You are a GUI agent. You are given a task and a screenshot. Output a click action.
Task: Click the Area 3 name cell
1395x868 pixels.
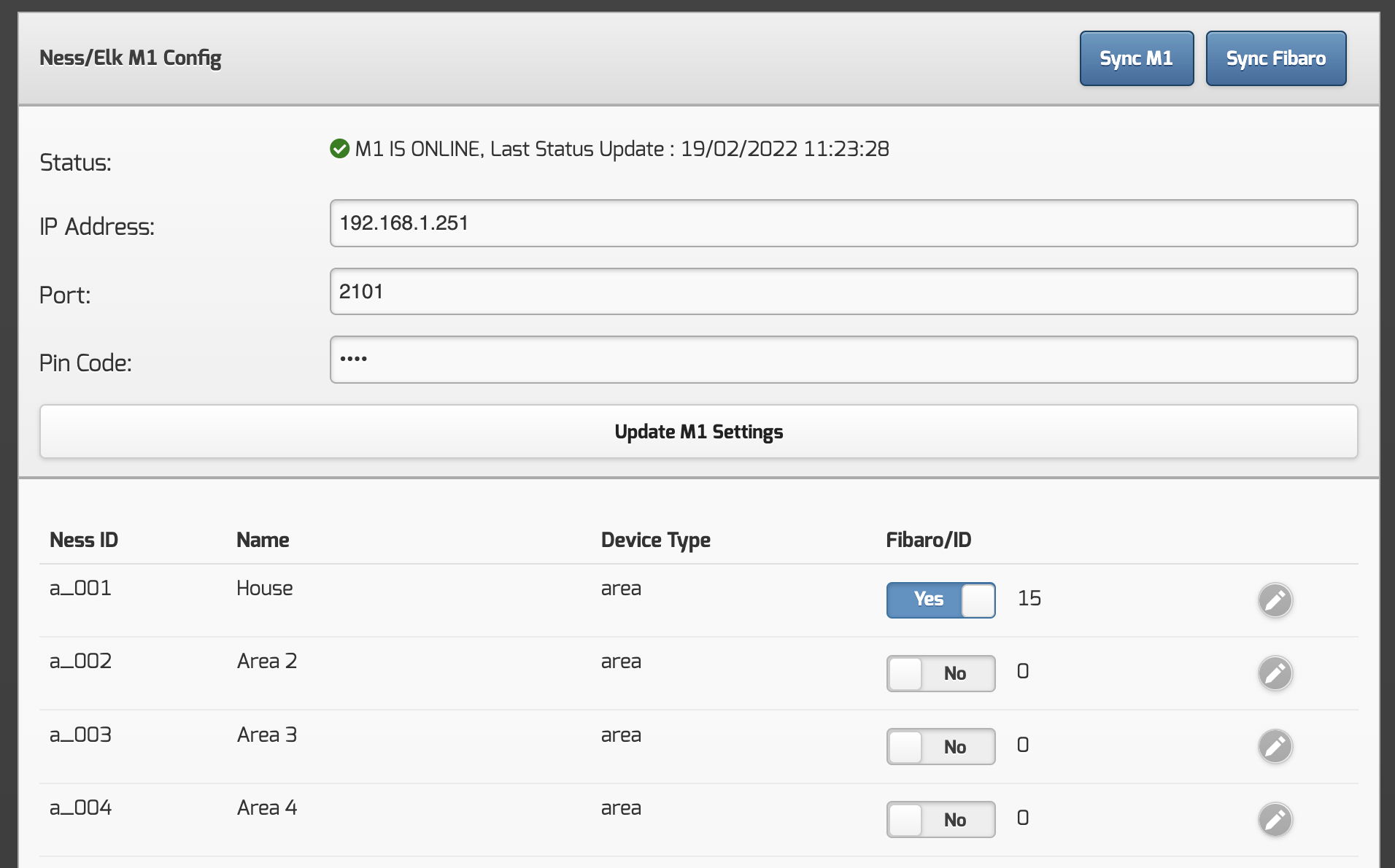coord(267,735)
